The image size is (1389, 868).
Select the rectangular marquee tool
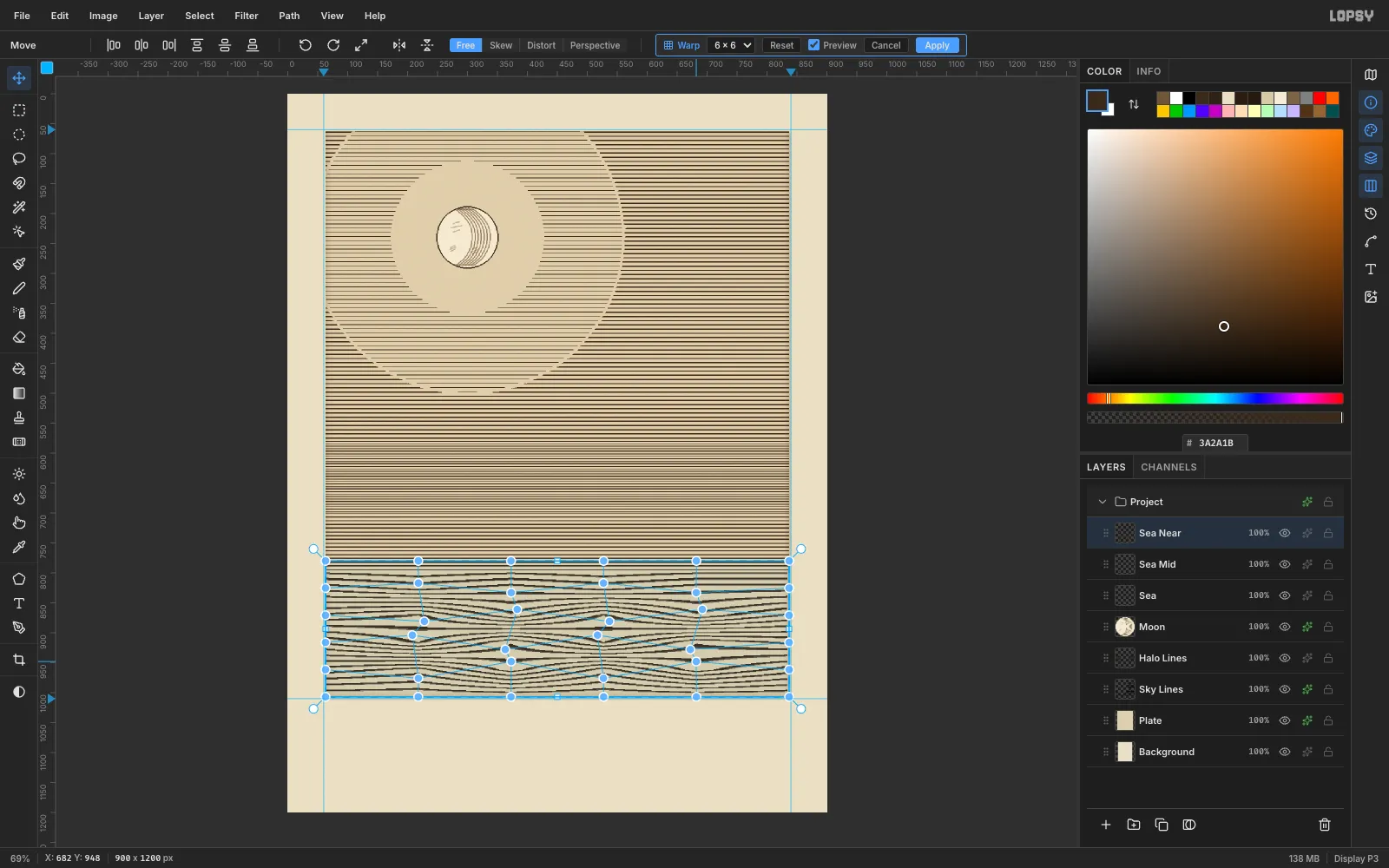(x=19, y=110)
